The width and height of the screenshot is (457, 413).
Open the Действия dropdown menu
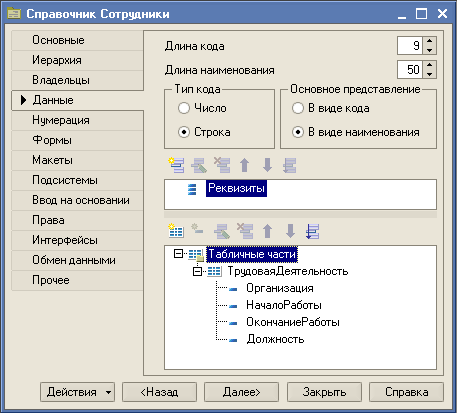click(77, 392)
